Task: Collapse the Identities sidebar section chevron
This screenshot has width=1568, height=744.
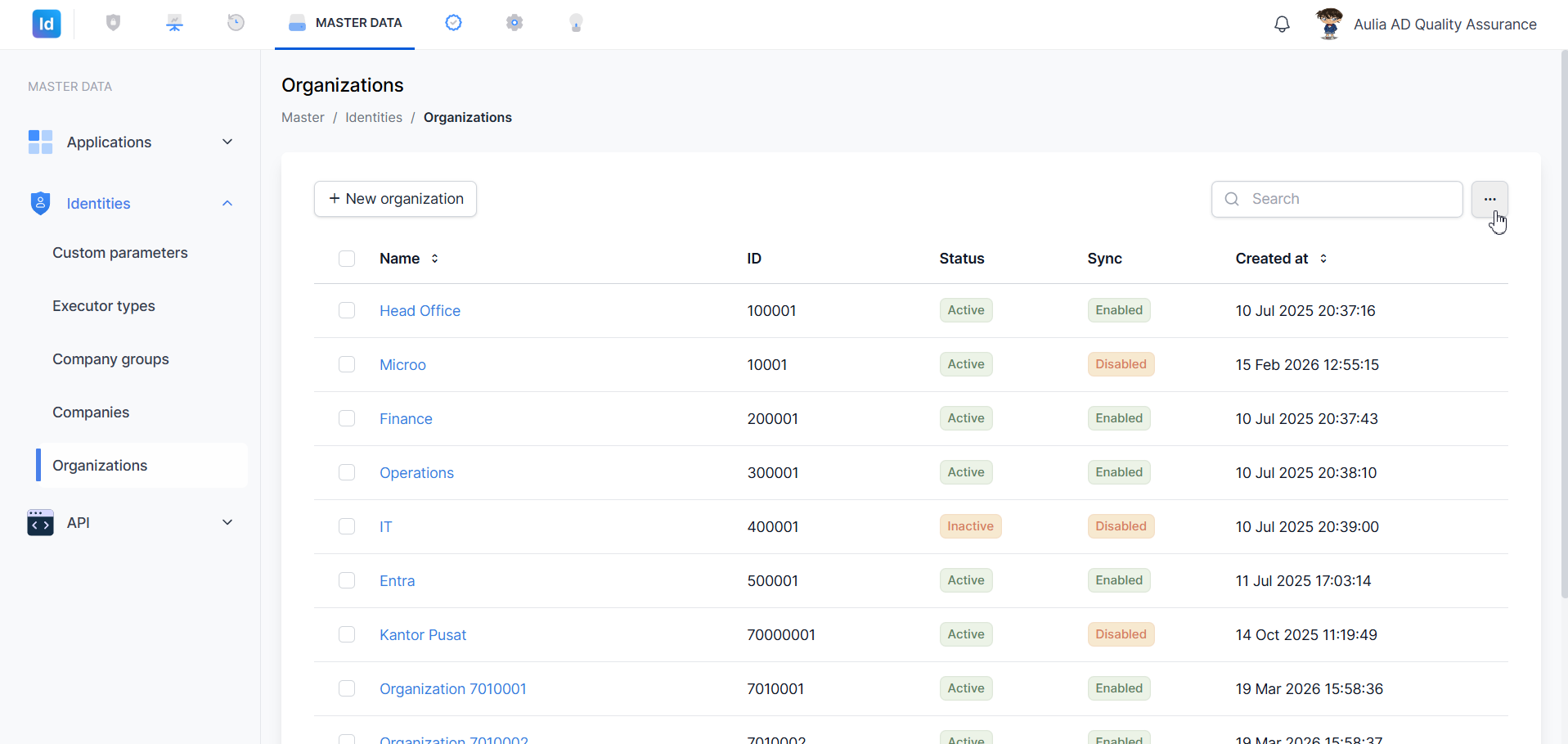Action: 227,203
